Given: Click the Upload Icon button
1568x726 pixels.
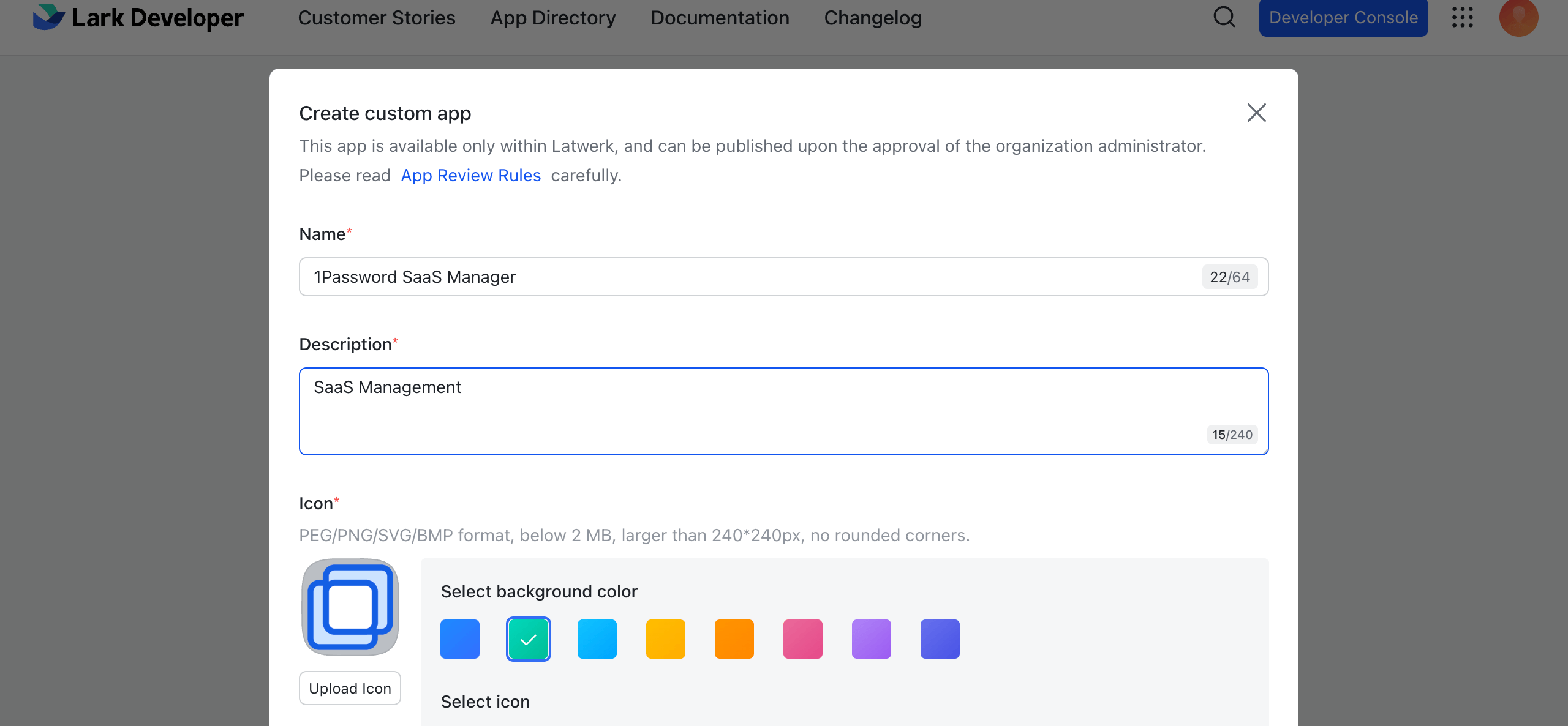Looking at the screenshot, I should (350, 688).
